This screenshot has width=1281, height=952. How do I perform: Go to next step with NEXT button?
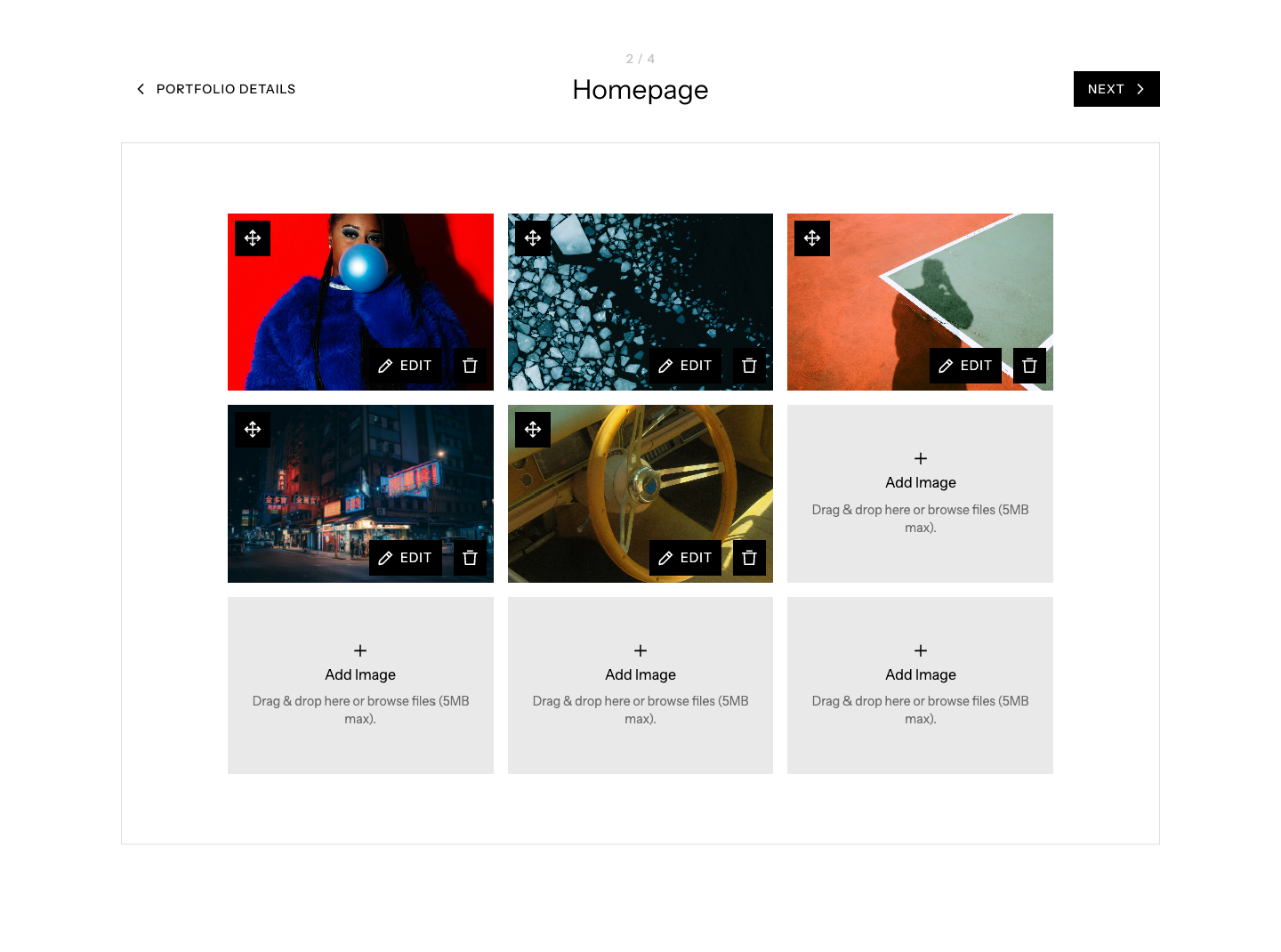click(1116, 89)
